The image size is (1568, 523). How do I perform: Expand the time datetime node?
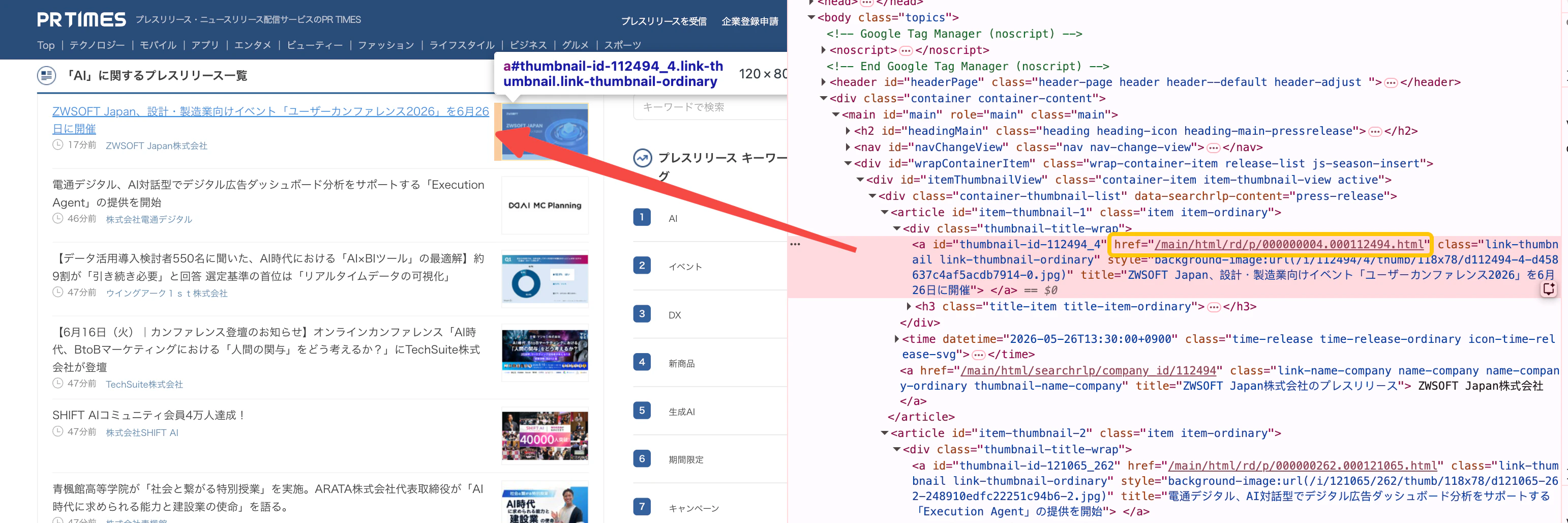click(896, 339)
